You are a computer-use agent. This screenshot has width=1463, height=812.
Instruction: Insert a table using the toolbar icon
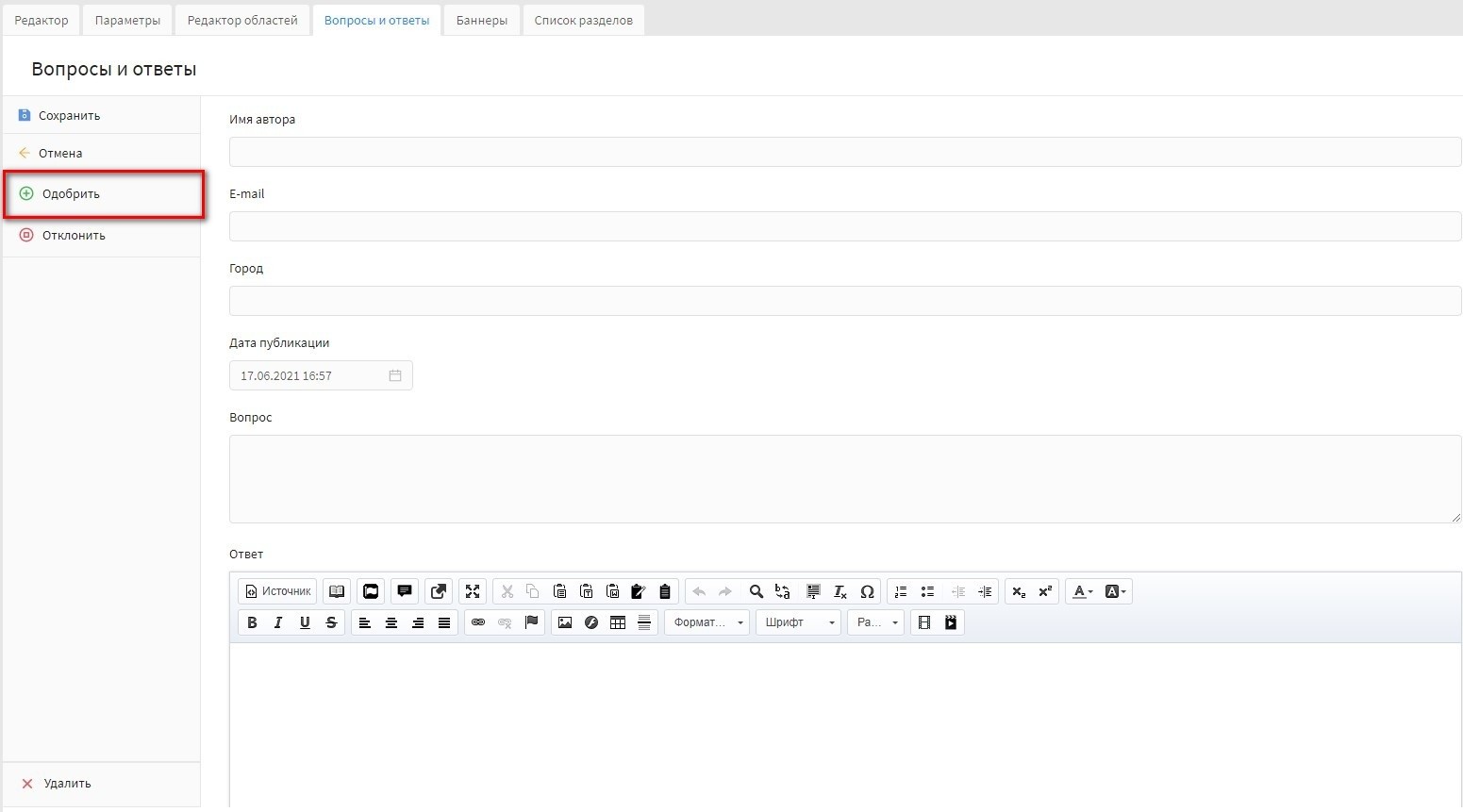coord(618,622)
